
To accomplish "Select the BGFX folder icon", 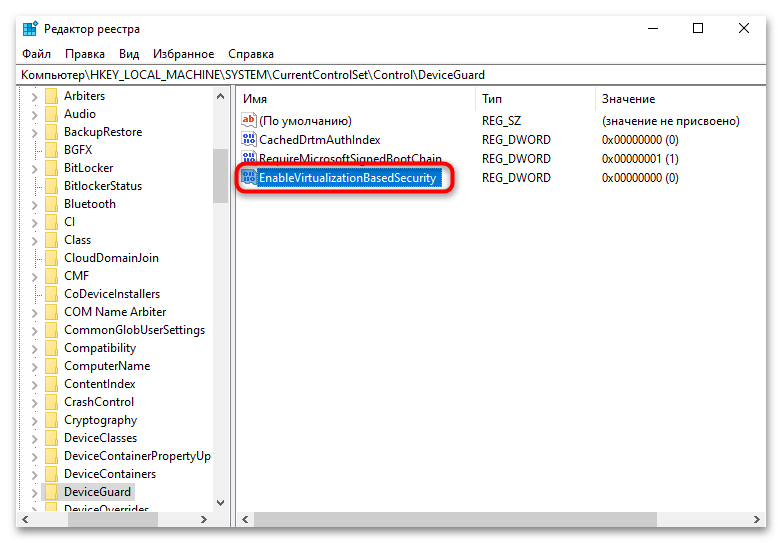I will click(51, 150).
